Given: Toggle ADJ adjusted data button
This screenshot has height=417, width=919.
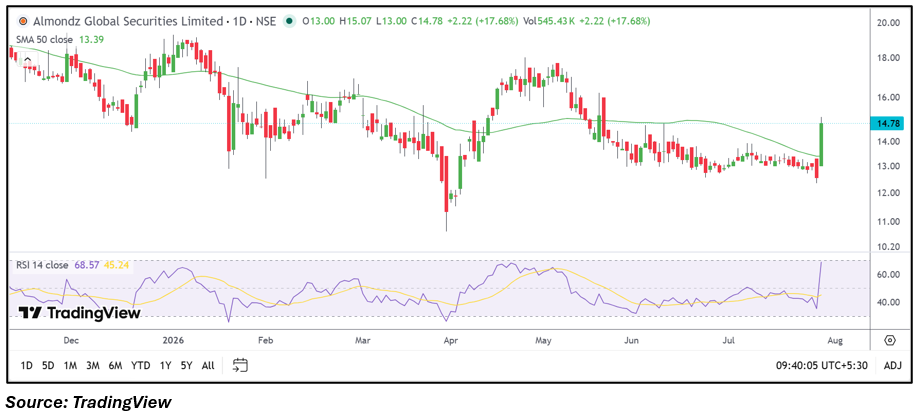Looking at the screenshot, I should (x=892, y=365).
